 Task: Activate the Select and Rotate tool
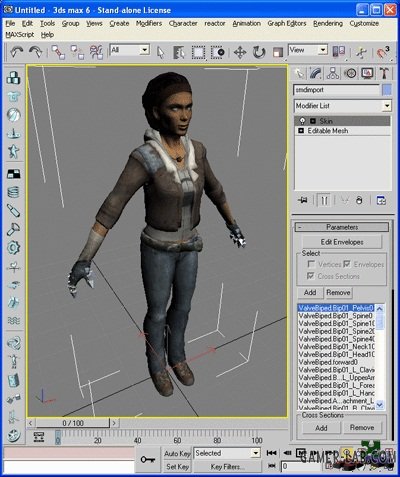point(259,52)
